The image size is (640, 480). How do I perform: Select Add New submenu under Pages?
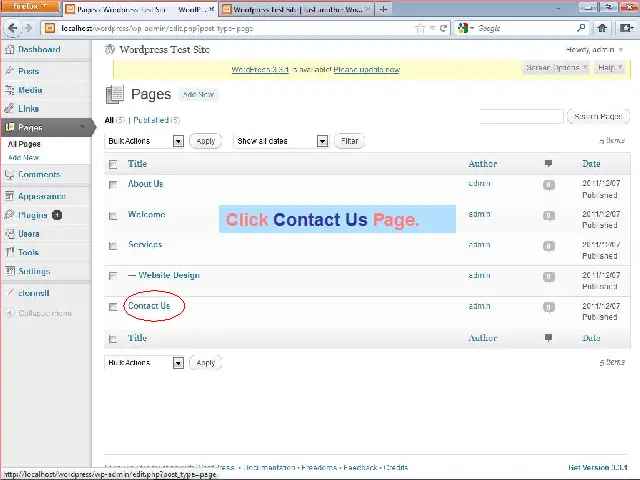(x=23, y=157)
